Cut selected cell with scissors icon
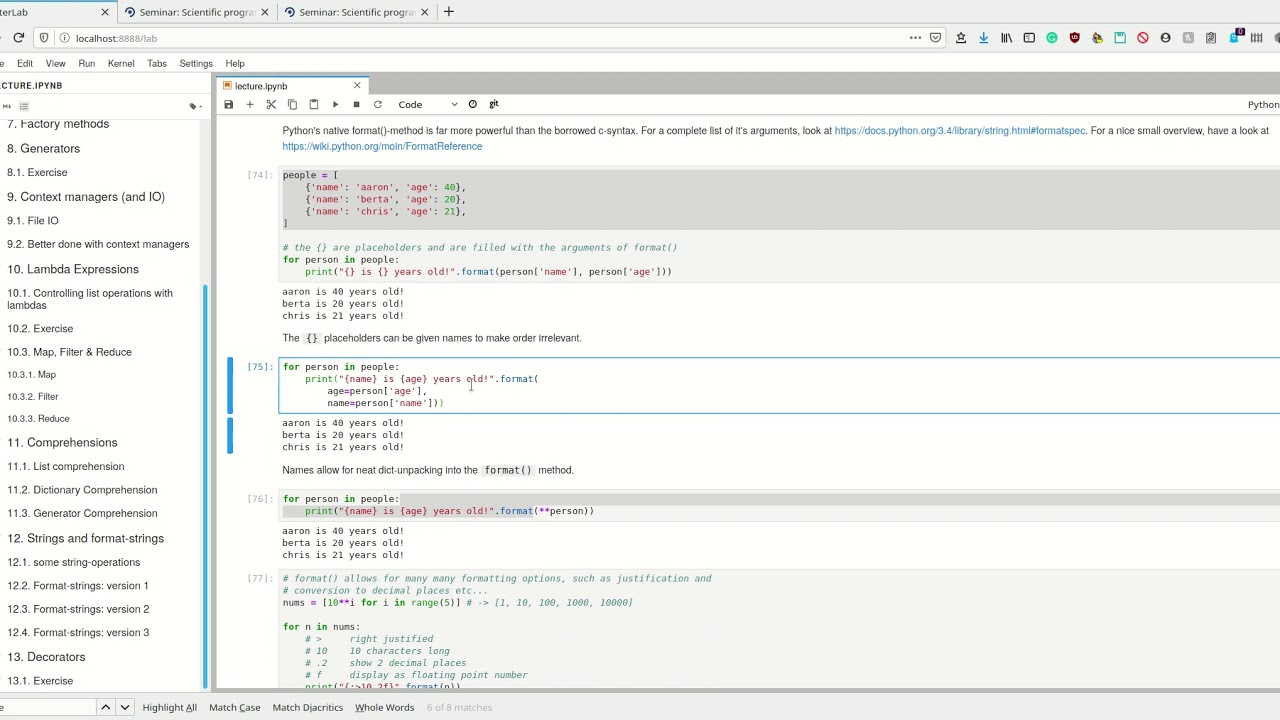Image resolution: width=1280 pixels, height=720 pixels. tap(271, 104)
